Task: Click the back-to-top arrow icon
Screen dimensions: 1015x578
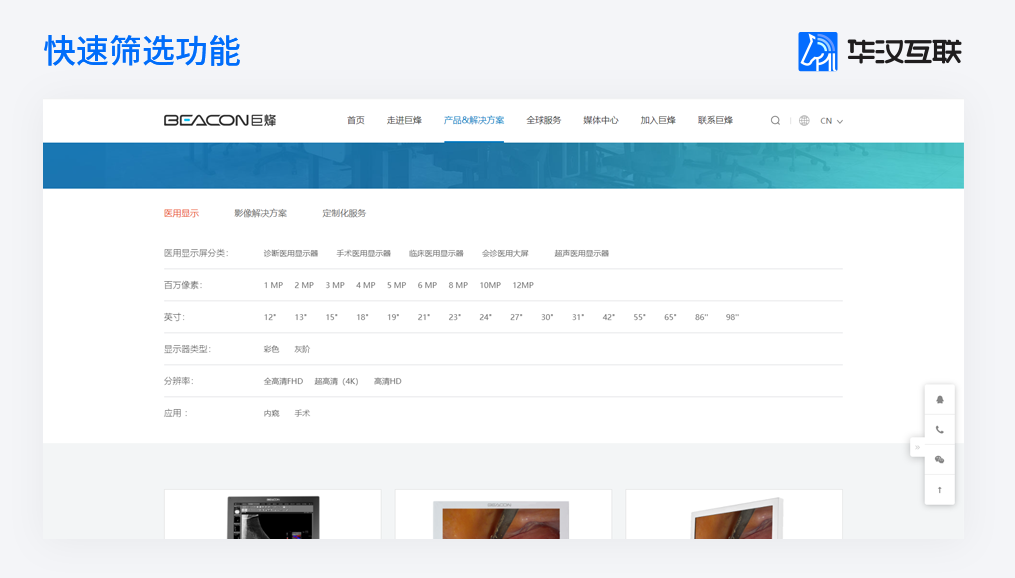Action: click(940, 490)
